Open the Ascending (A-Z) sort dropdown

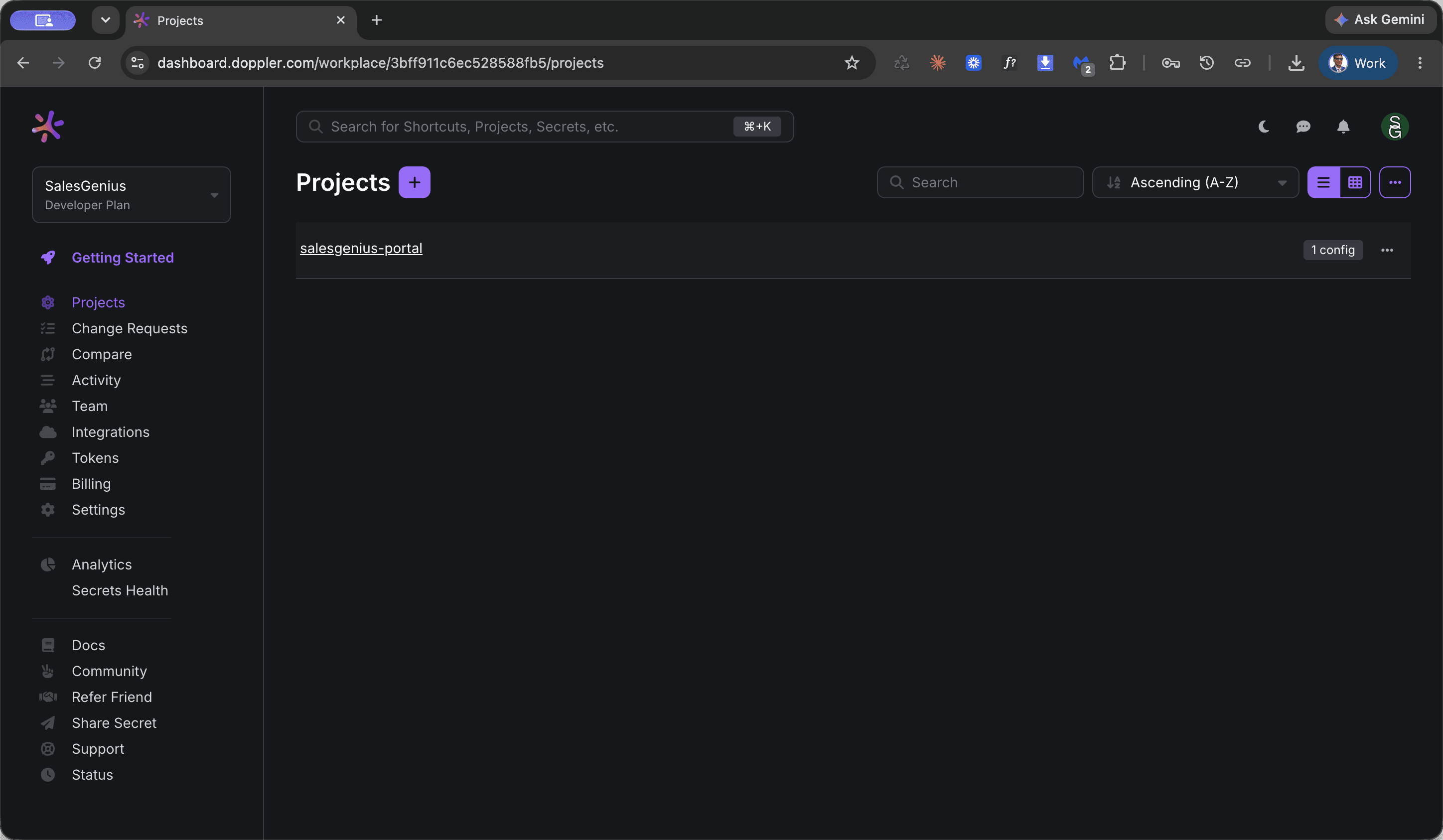tap(1196, 182)
